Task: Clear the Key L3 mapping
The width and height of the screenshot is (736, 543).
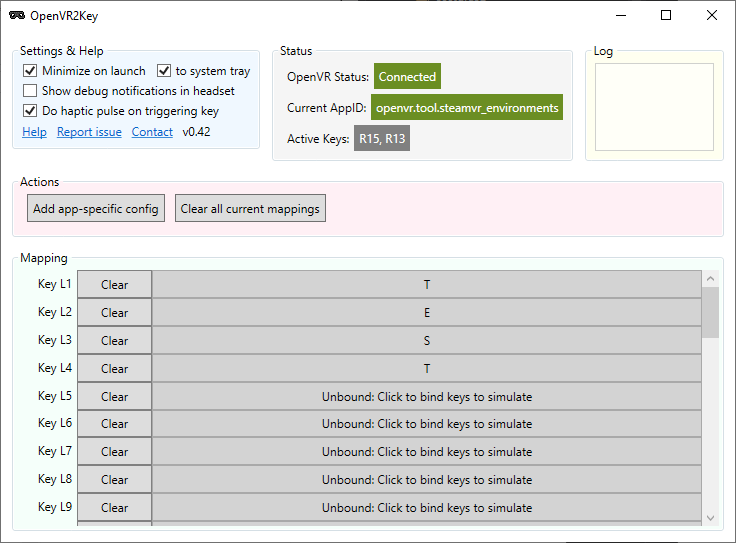Action: [x=115, y=340]
